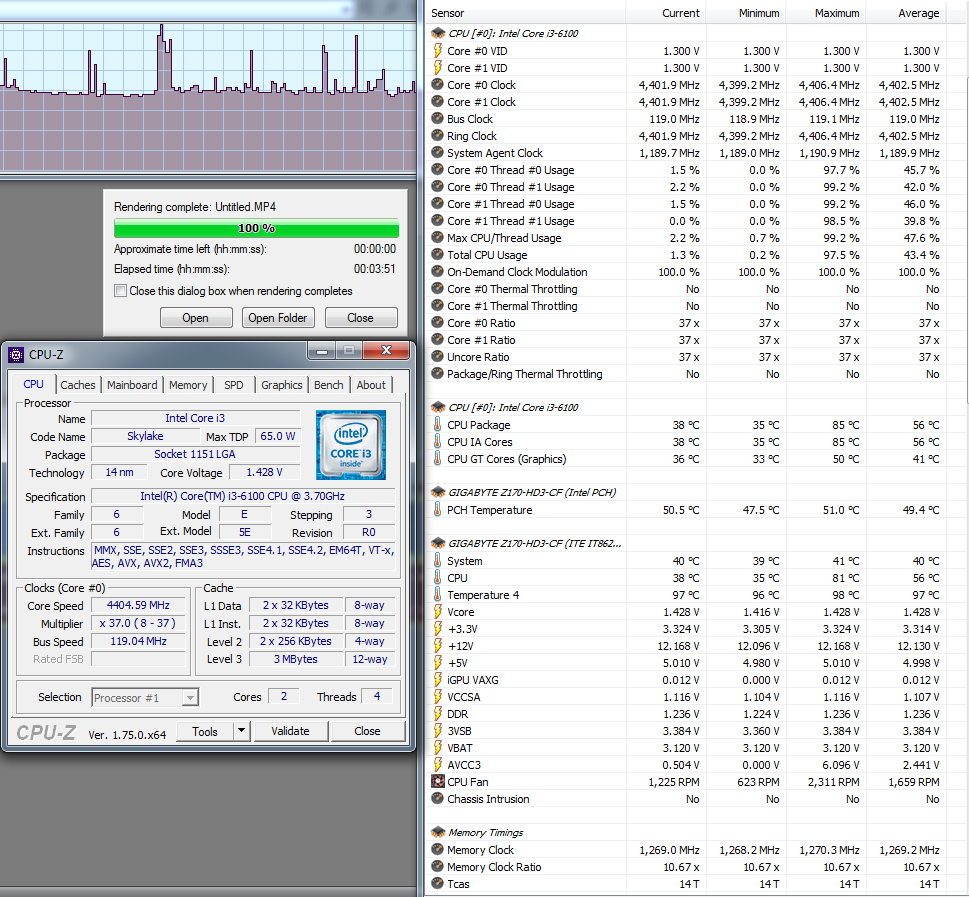
Task: Open the About tab in CPU-Z
Action: [371, 385]
